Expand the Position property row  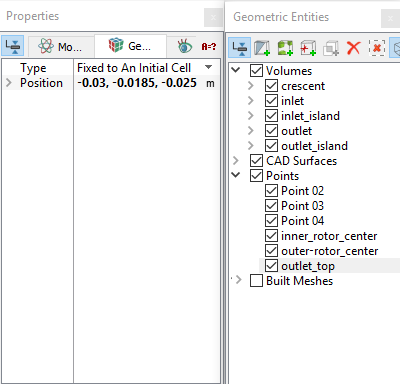(x=9, y=83)
